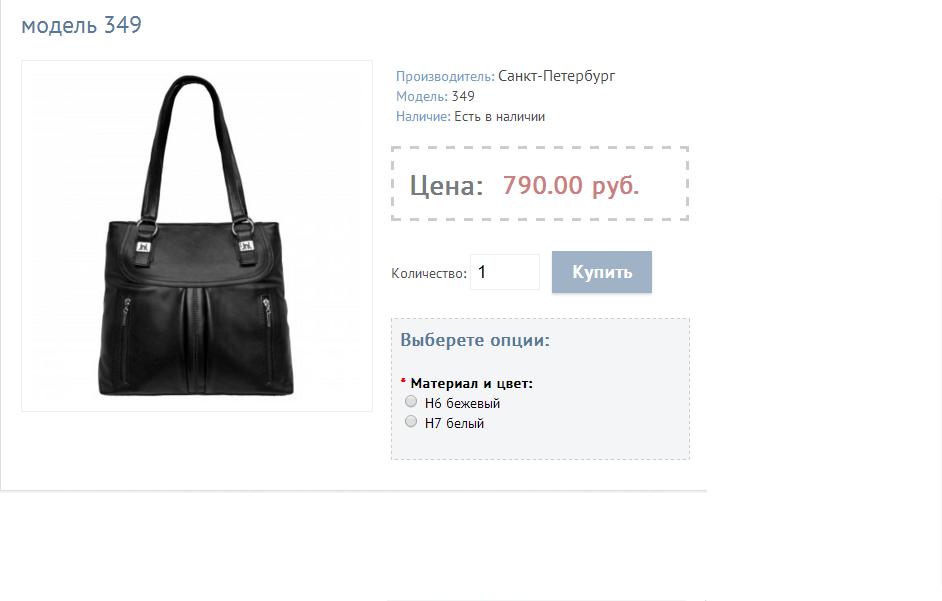Click the Модель label text

422,96
